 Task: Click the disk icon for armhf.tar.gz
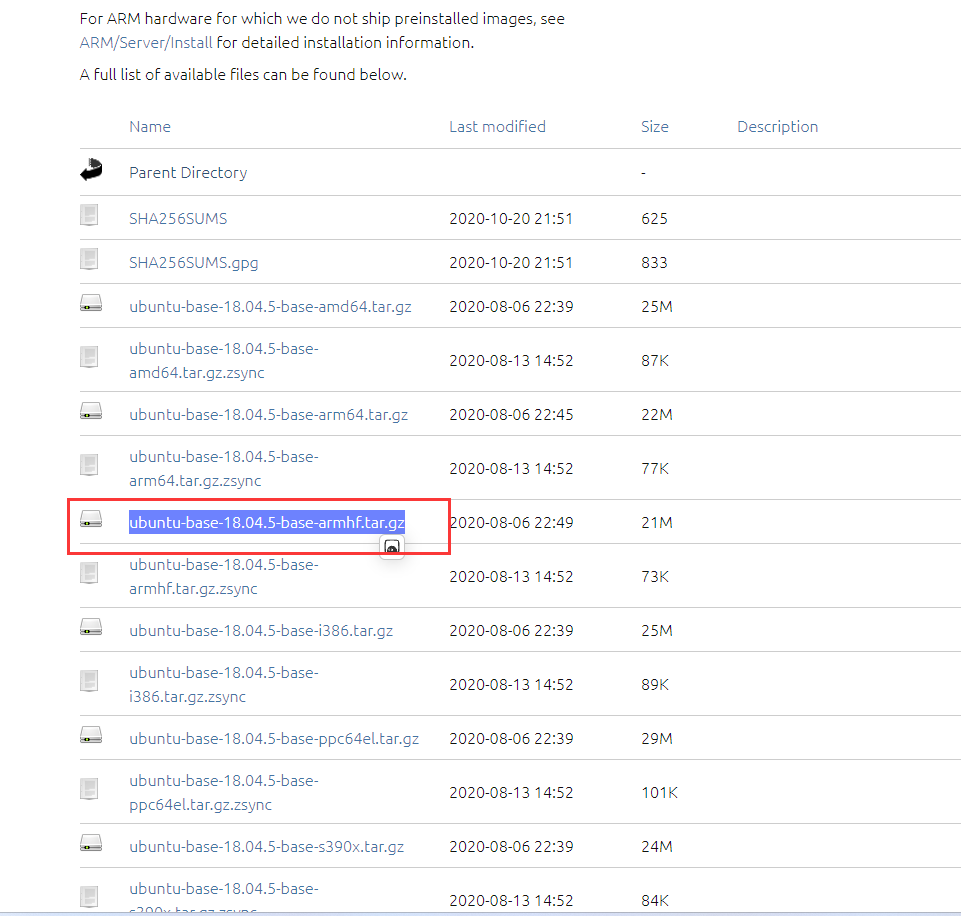pyautogui.click(x=91, y=519)
